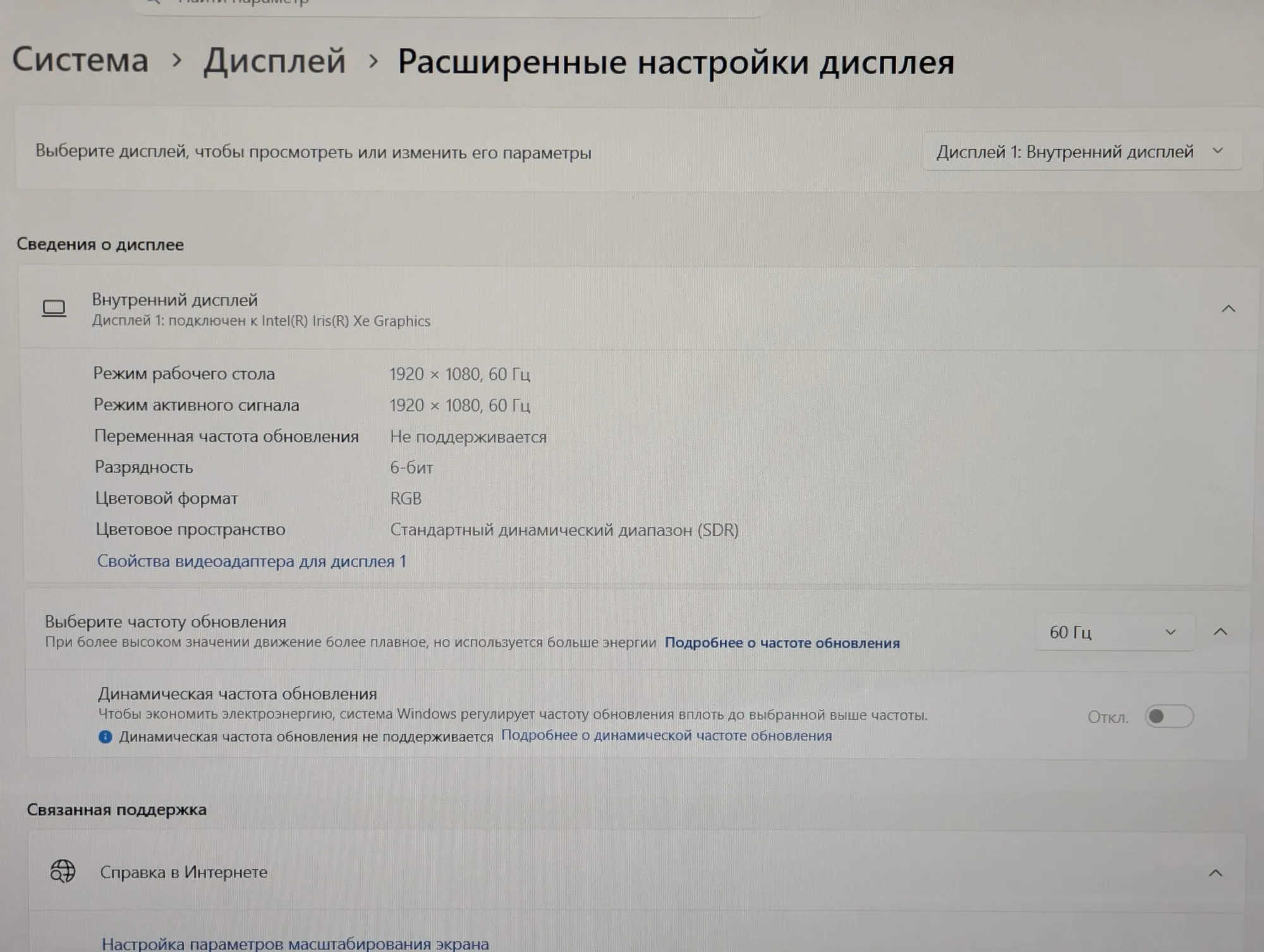Click the Выберите частоту обновления row title
The width and height of the screenshot is (1264, 952).
click(x=166, y=621)
